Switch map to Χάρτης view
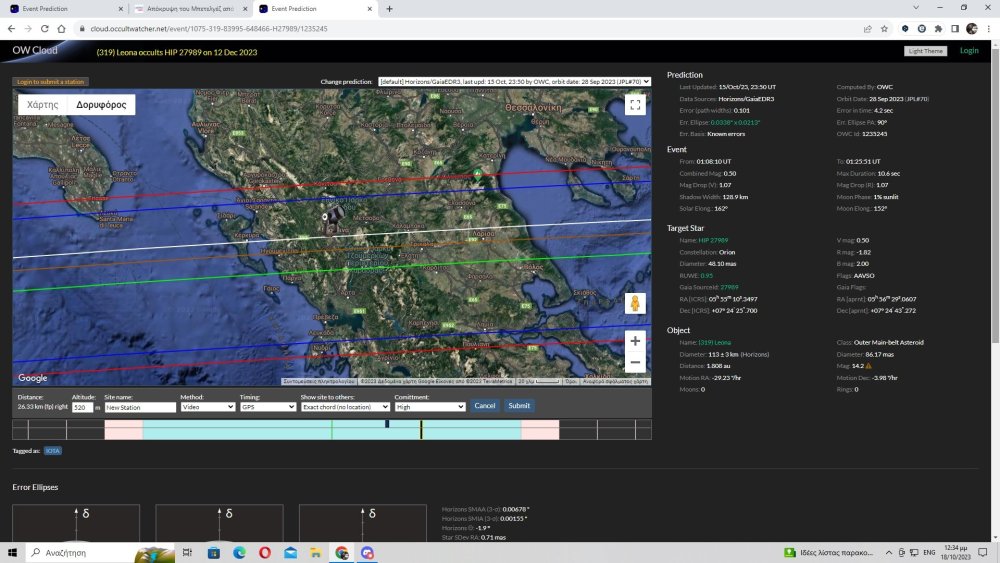The image size is (1000, 563). pos(42,105)
